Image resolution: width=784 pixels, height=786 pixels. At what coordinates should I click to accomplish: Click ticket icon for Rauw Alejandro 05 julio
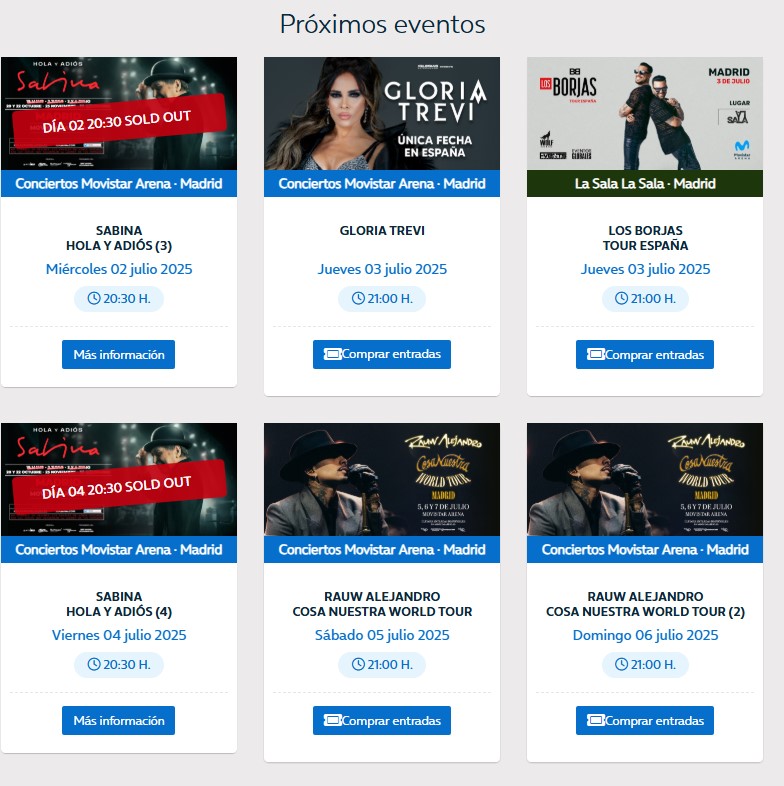[332, 720]
